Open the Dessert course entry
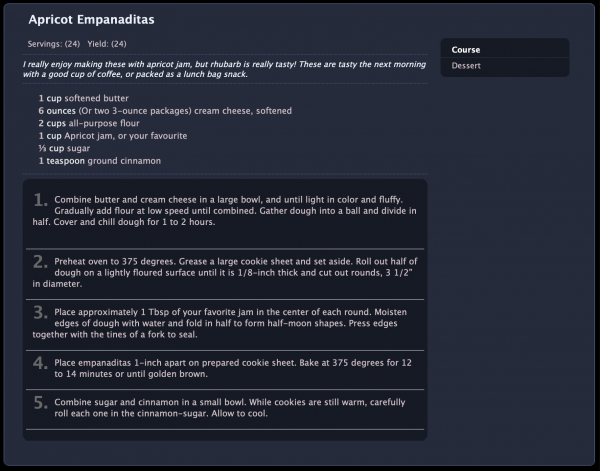The image size is (600, 471). pyautogui.click(x=466, y=65)
